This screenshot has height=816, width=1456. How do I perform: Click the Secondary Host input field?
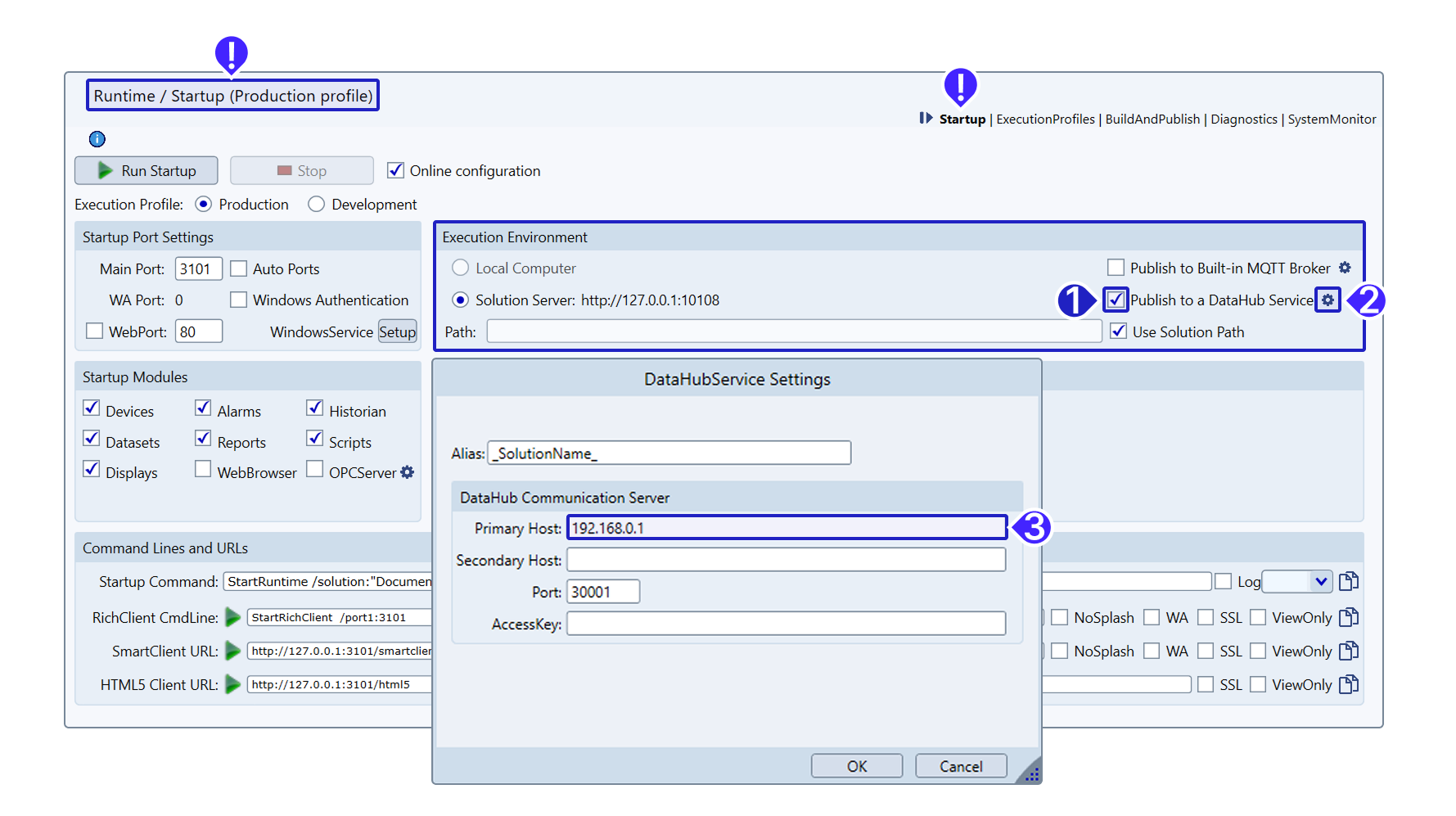(x=787, y=560)
